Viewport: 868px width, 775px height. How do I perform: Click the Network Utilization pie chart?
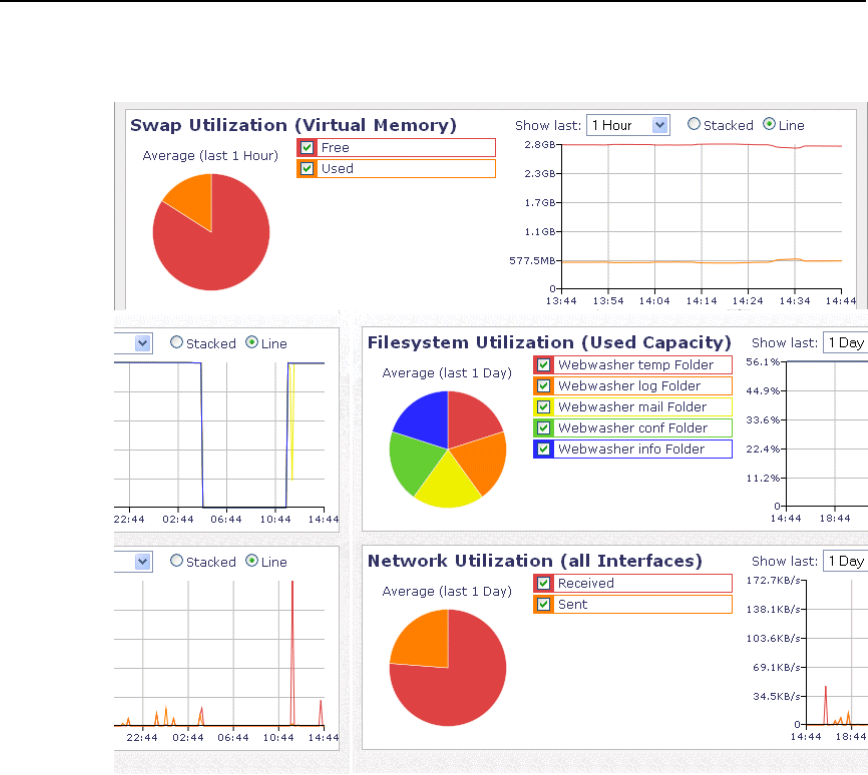click(448, 668)
